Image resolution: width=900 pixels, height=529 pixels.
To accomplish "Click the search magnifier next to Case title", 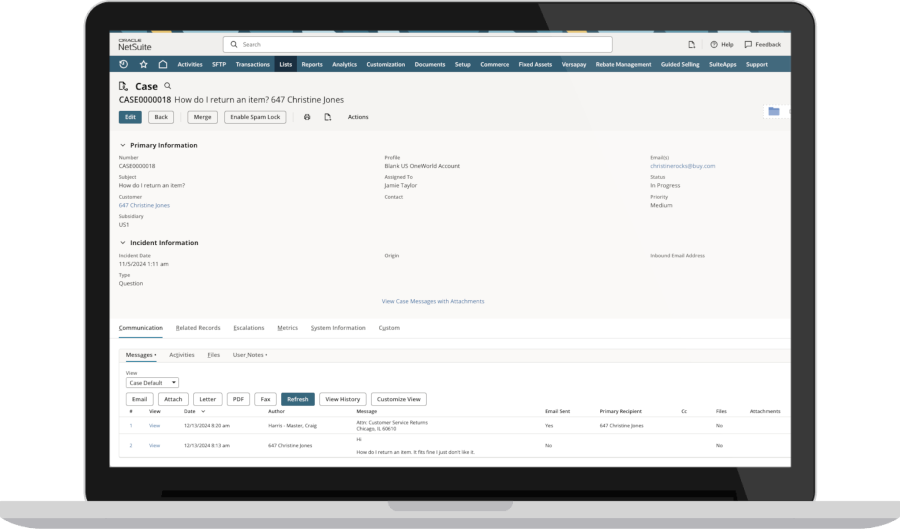I will 168,87.
